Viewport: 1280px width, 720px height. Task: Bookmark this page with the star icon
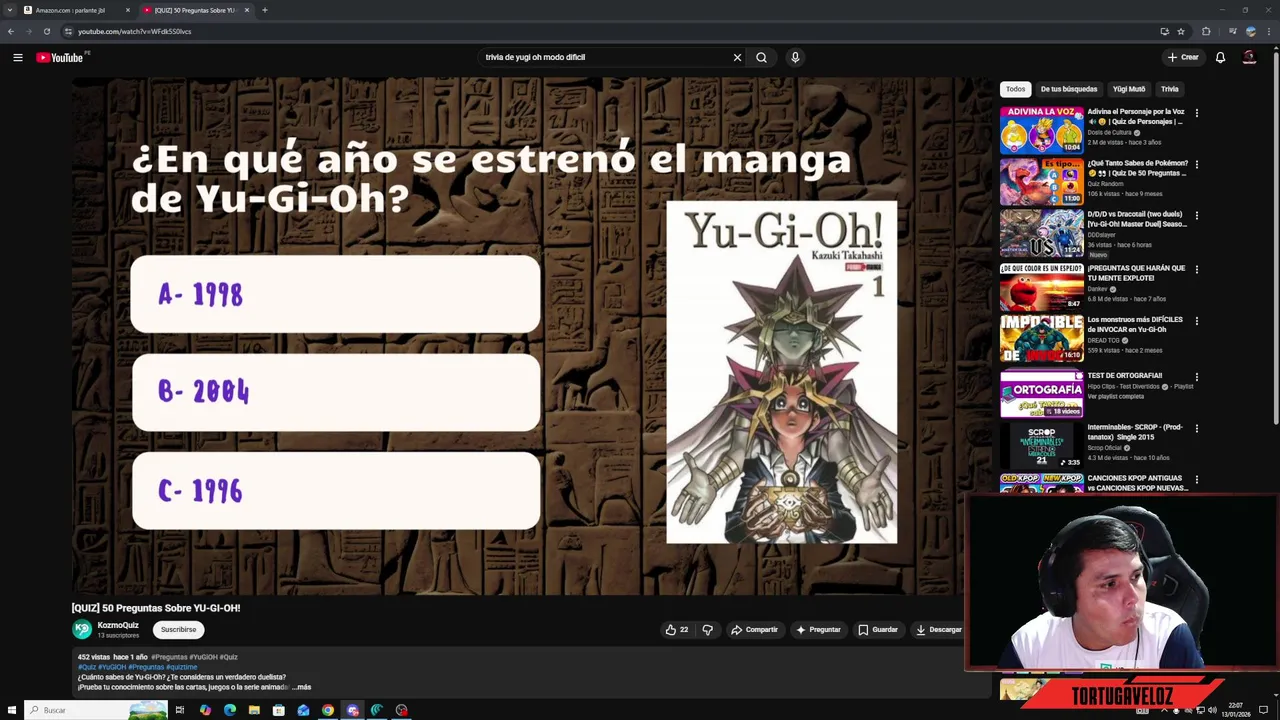coord(1181,31)
